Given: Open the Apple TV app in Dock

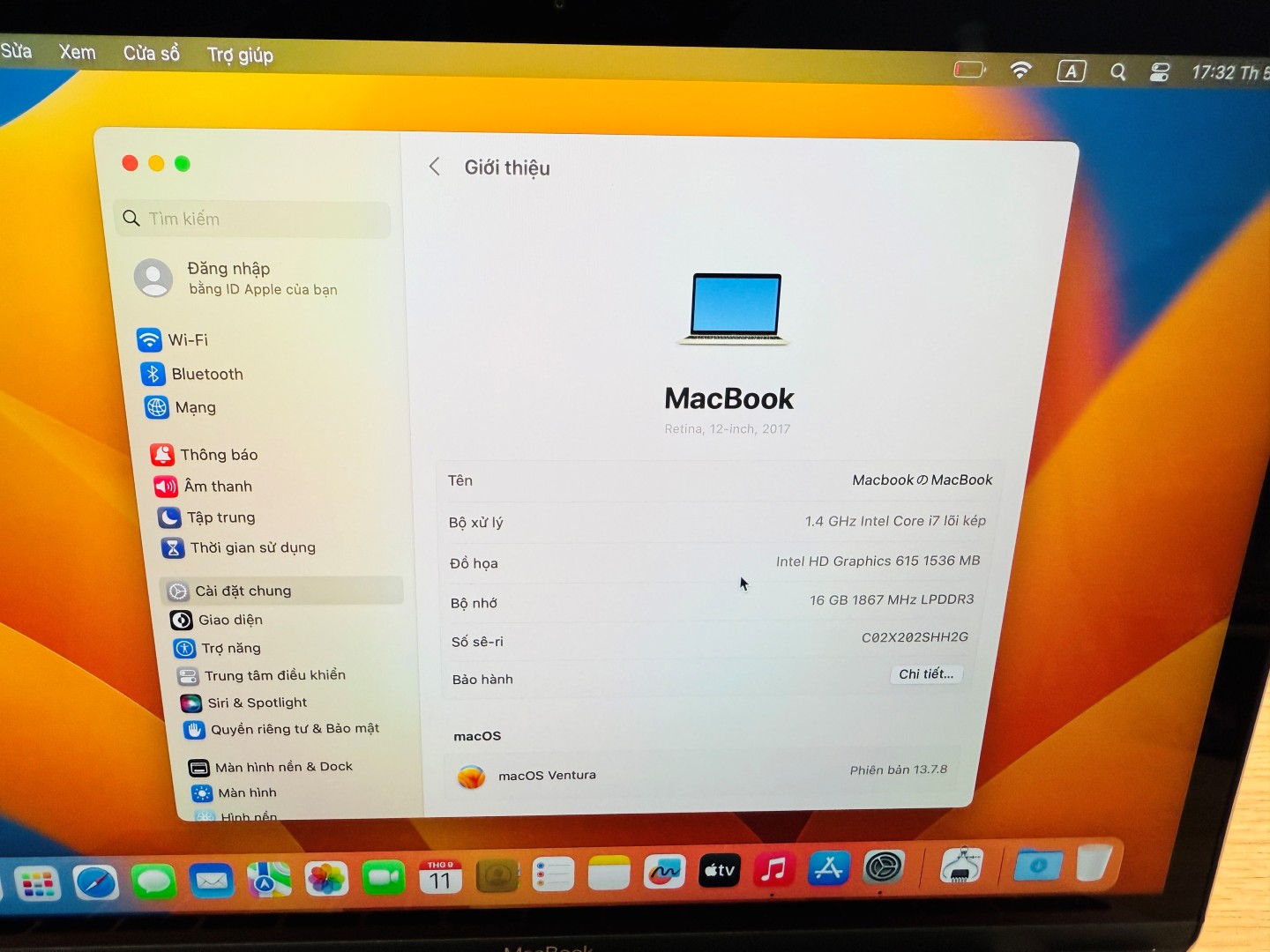Looking at the screenshot, I should click(719, 871).
